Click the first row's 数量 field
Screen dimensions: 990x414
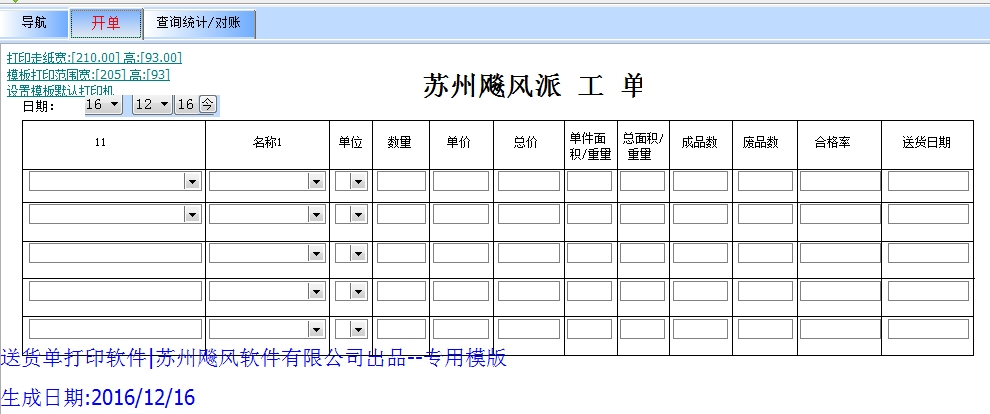pos(402,181)
